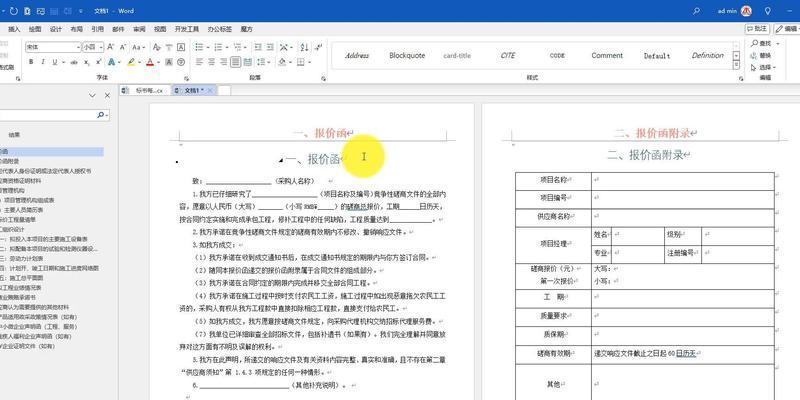Viewport: 800px width, 400px height.
Task: Open paragraph dialog launcher
Action: click(323, 79)
